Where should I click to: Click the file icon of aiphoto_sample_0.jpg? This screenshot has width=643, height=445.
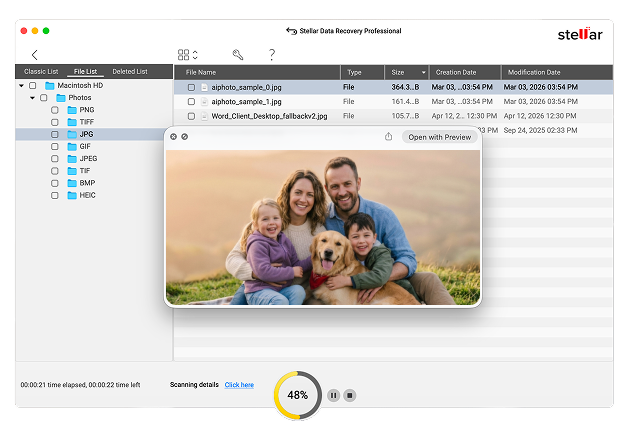click(x=204, y=87)
